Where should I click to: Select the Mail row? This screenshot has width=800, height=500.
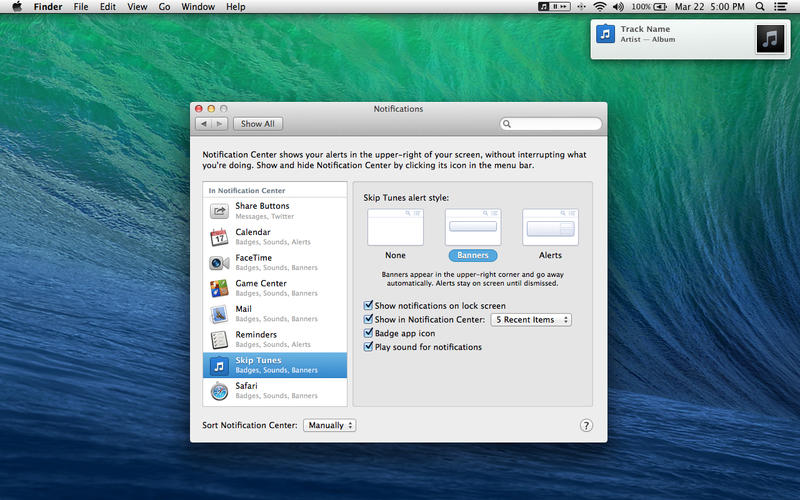tap(275, 314)
